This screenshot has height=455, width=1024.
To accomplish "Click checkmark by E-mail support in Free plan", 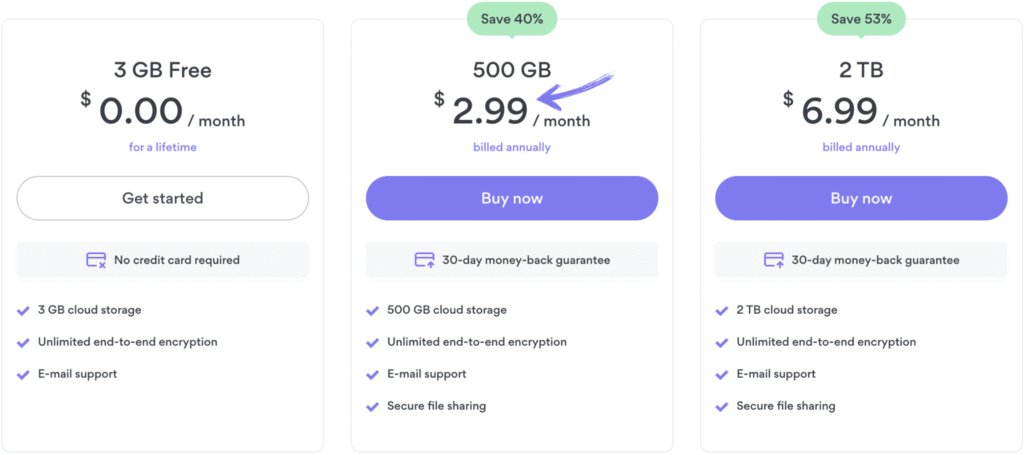I will (23, 374).
